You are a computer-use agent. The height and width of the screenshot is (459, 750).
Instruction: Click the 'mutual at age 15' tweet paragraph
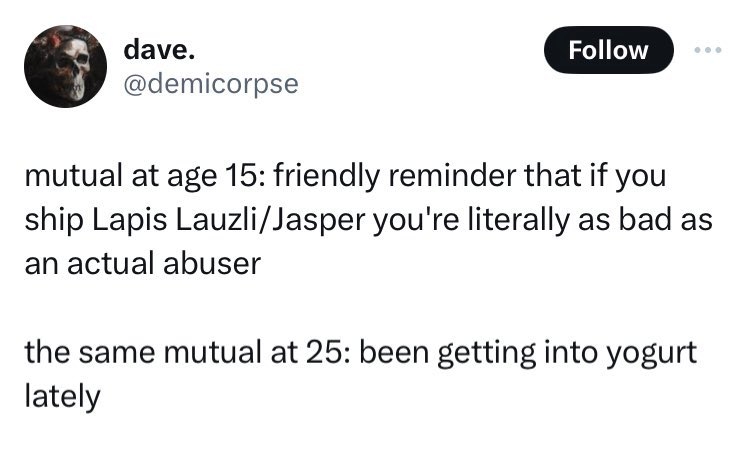point(360,221)
